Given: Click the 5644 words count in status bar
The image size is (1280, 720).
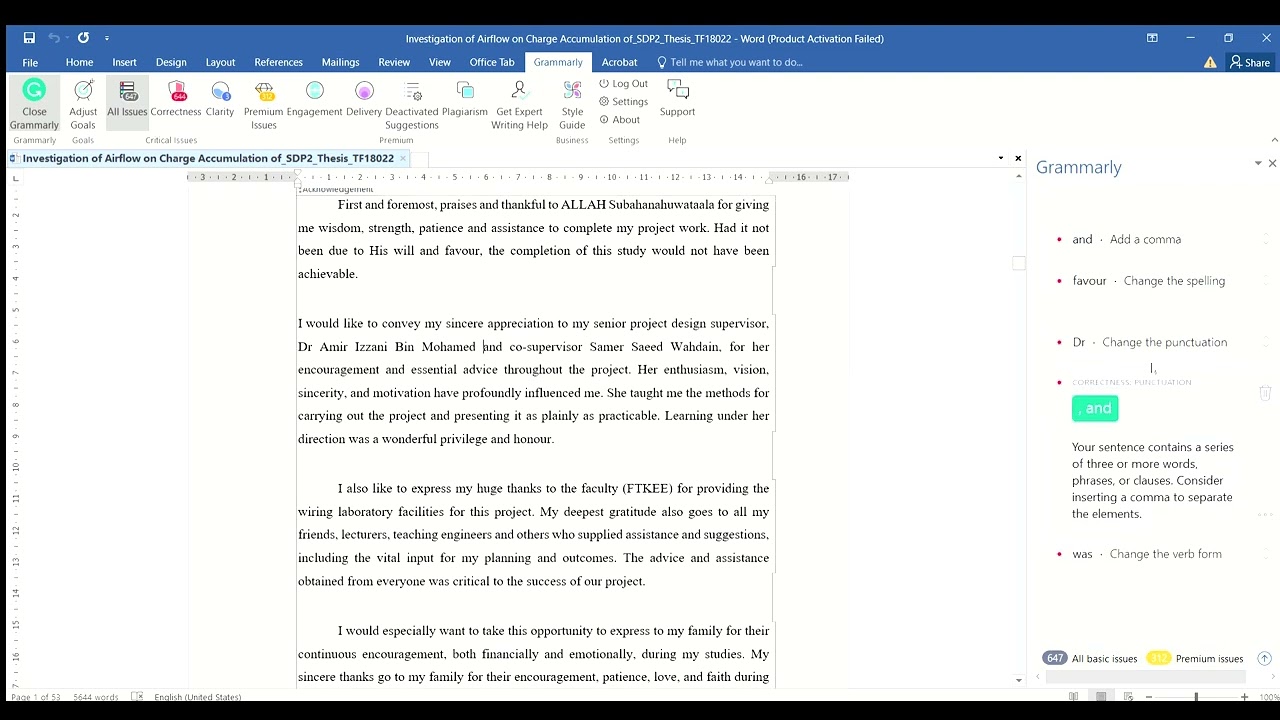Looking at the screenshot, I should click(96, 697).
